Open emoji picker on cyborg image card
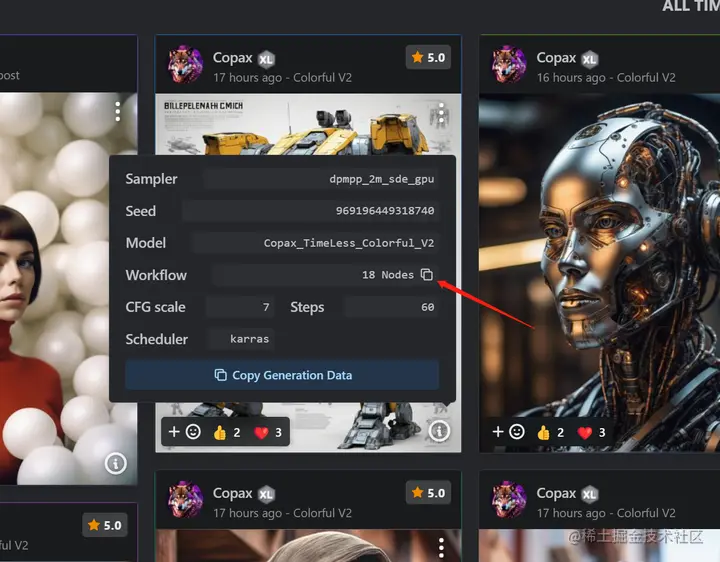720x562 pixels. click(517, 432)
